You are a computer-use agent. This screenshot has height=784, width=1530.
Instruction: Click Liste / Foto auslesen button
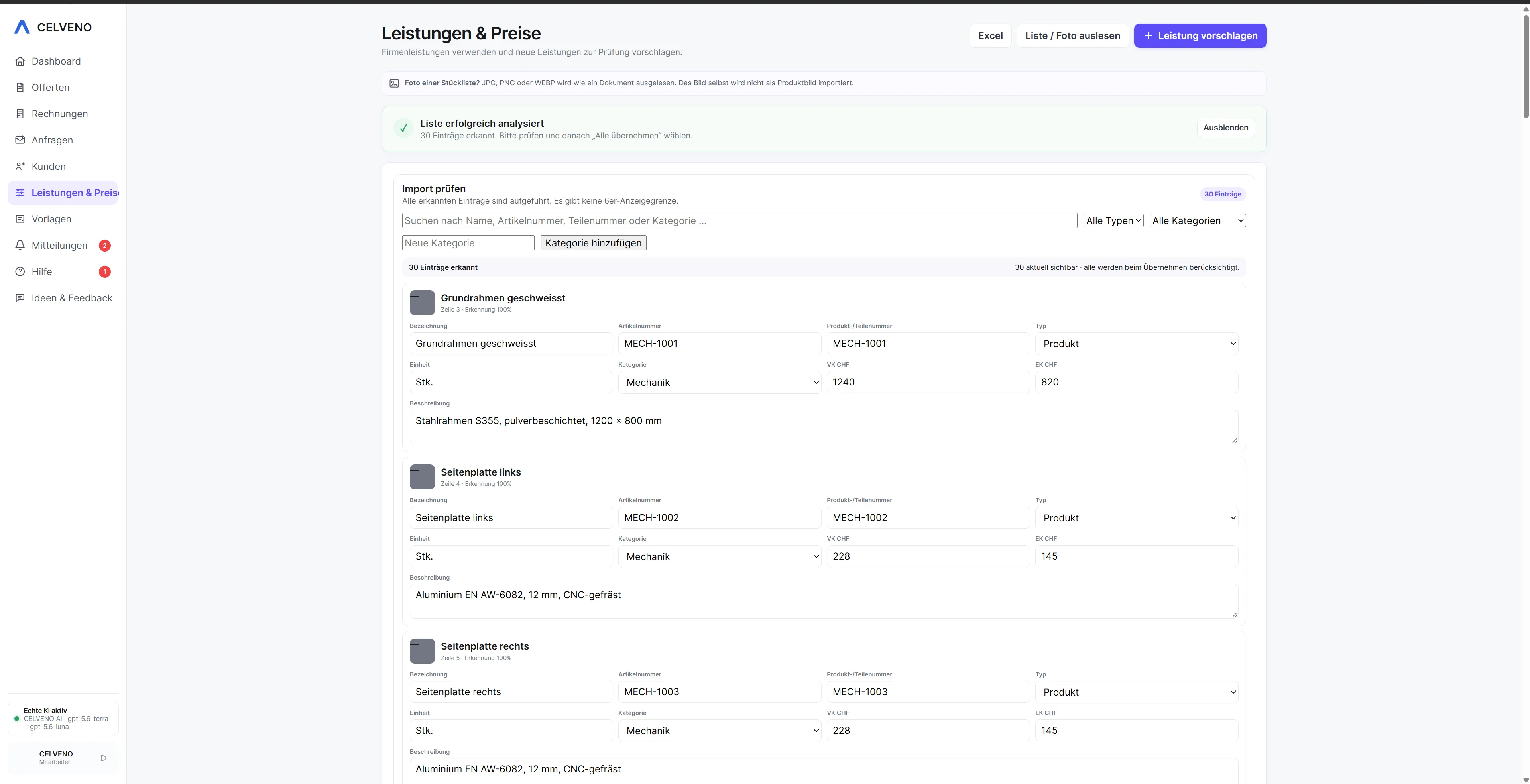click(x=1072, y=35)
